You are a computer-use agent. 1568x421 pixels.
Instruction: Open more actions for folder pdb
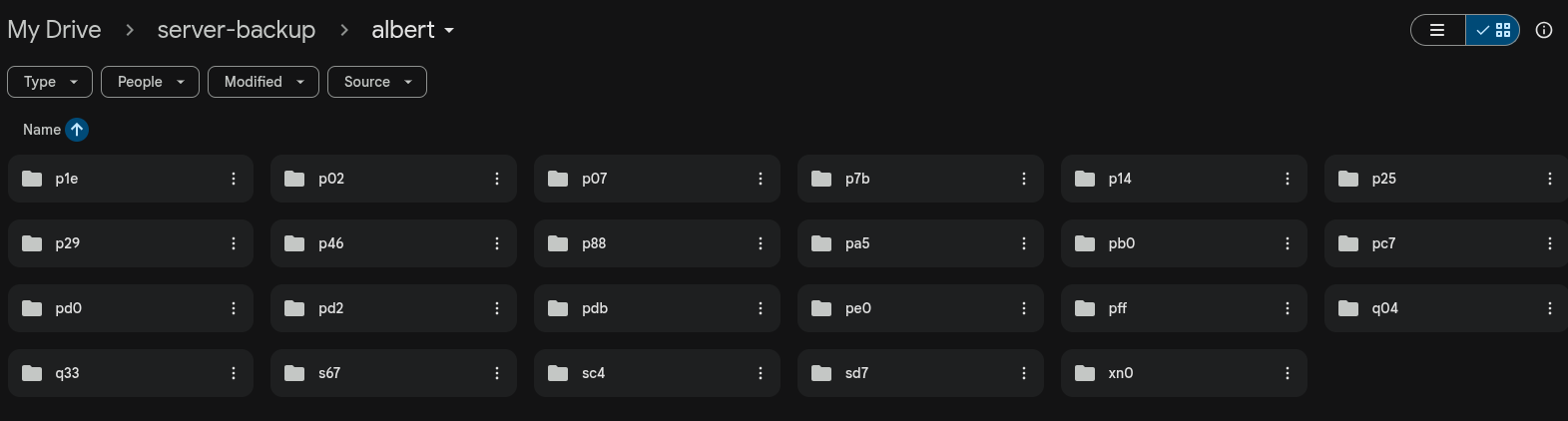(761, 308)
